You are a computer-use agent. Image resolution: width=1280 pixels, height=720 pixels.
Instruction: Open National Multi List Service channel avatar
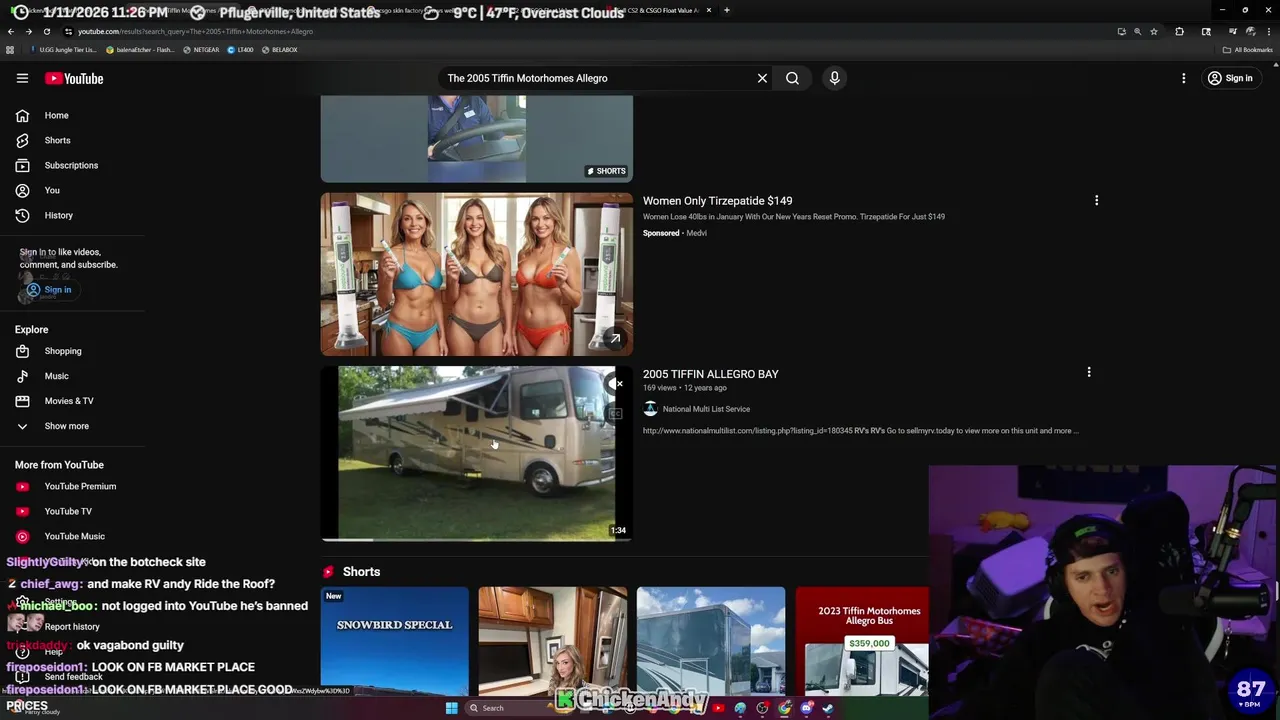pos(650,409)
